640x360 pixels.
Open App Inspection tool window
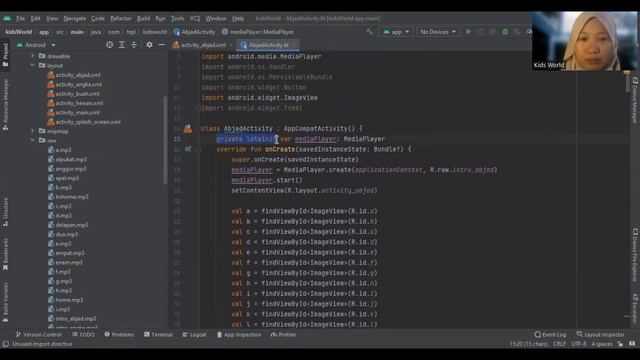click(x=239, y=335)
